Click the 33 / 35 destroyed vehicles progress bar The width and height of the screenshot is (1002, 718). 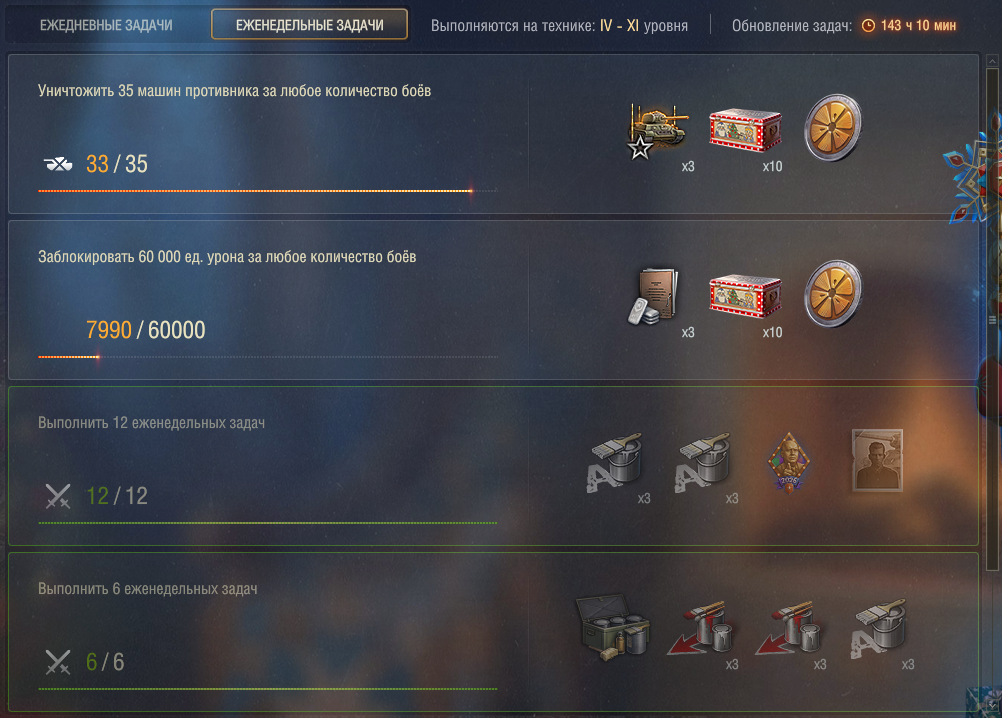[268, 190]
